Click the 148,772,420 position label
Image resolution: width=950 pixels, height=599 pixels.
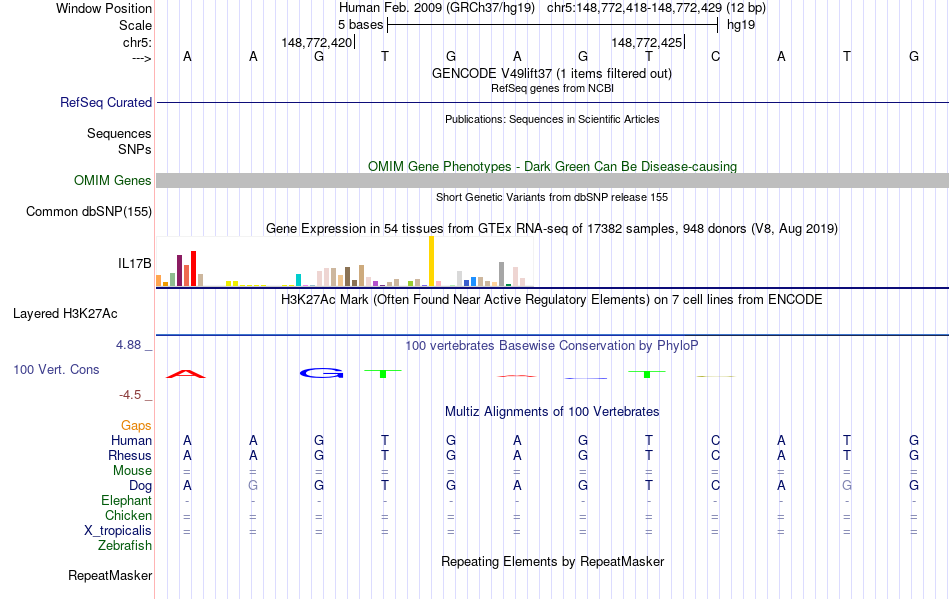click(x=316, y=42)
